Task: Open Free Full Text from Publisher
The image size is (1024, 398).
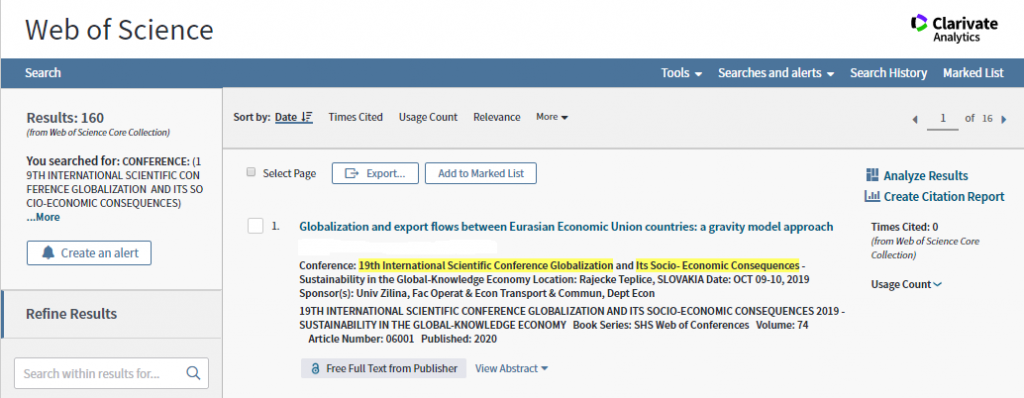Action: tap(384, 368)
